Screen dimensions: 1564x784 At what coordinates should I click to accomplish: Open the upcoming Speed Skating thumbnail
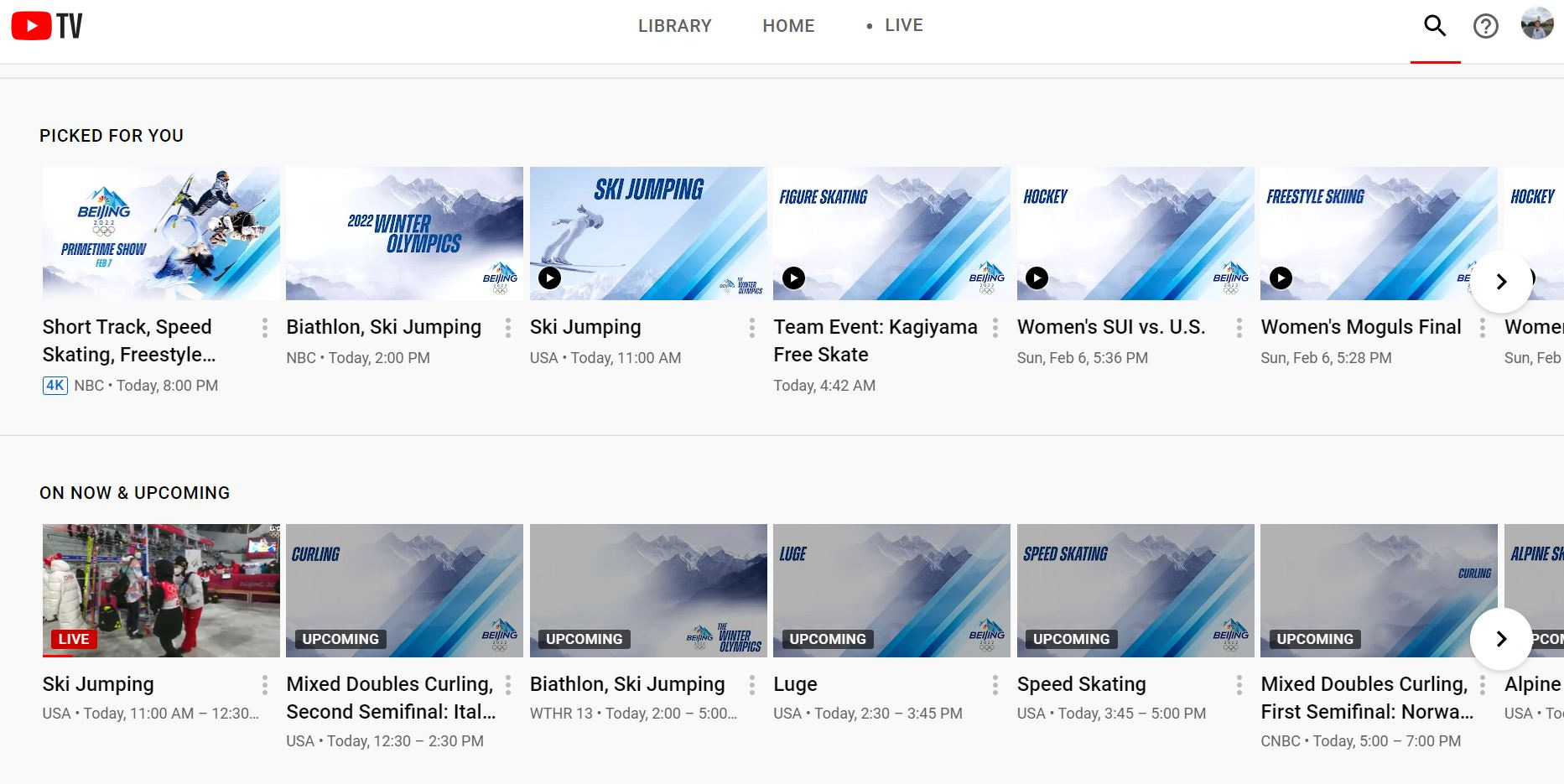pyautogui.click(x=1135, y=590)
